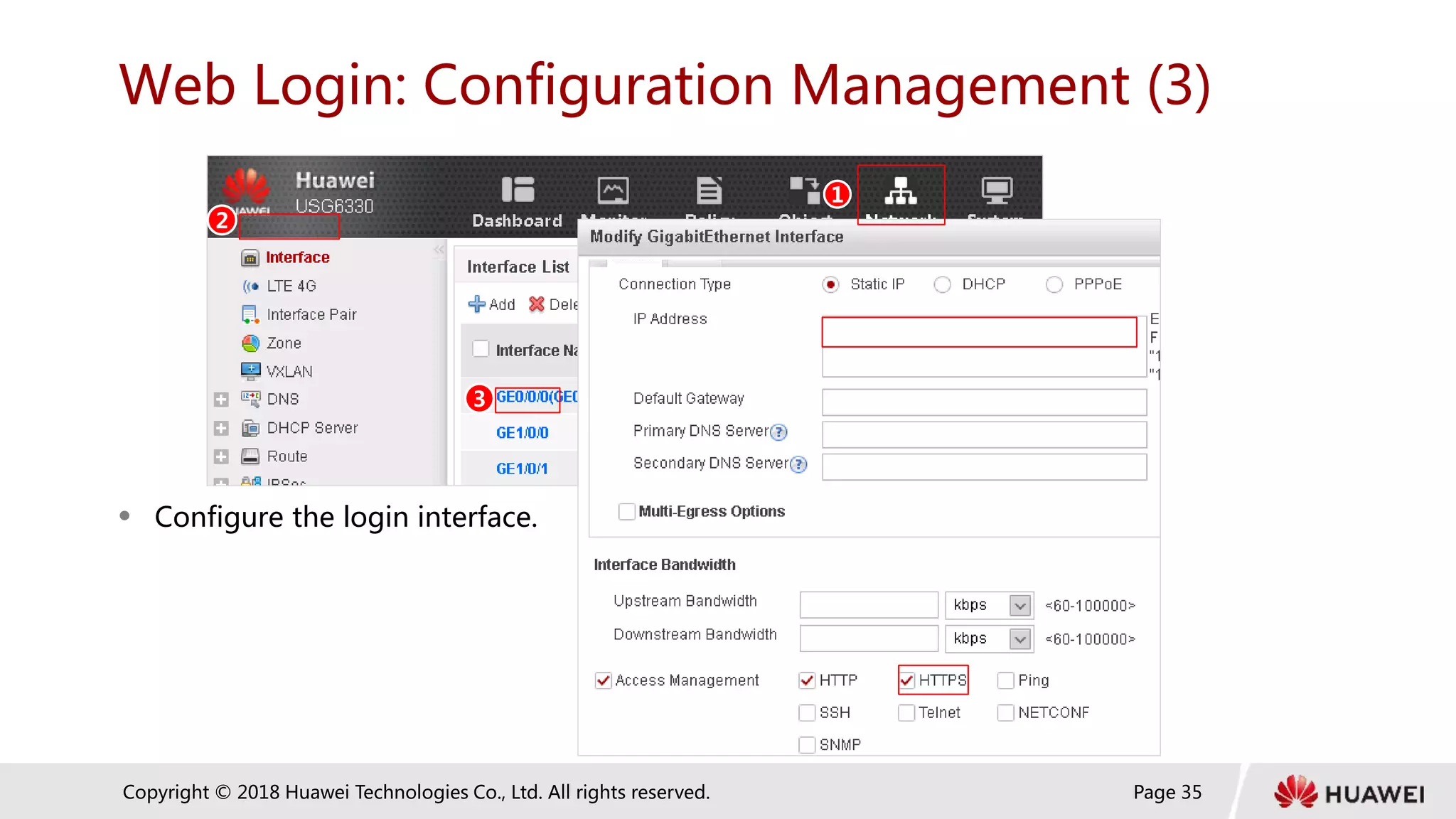
Task: Expand the DNS tree node
Action: 221,400
